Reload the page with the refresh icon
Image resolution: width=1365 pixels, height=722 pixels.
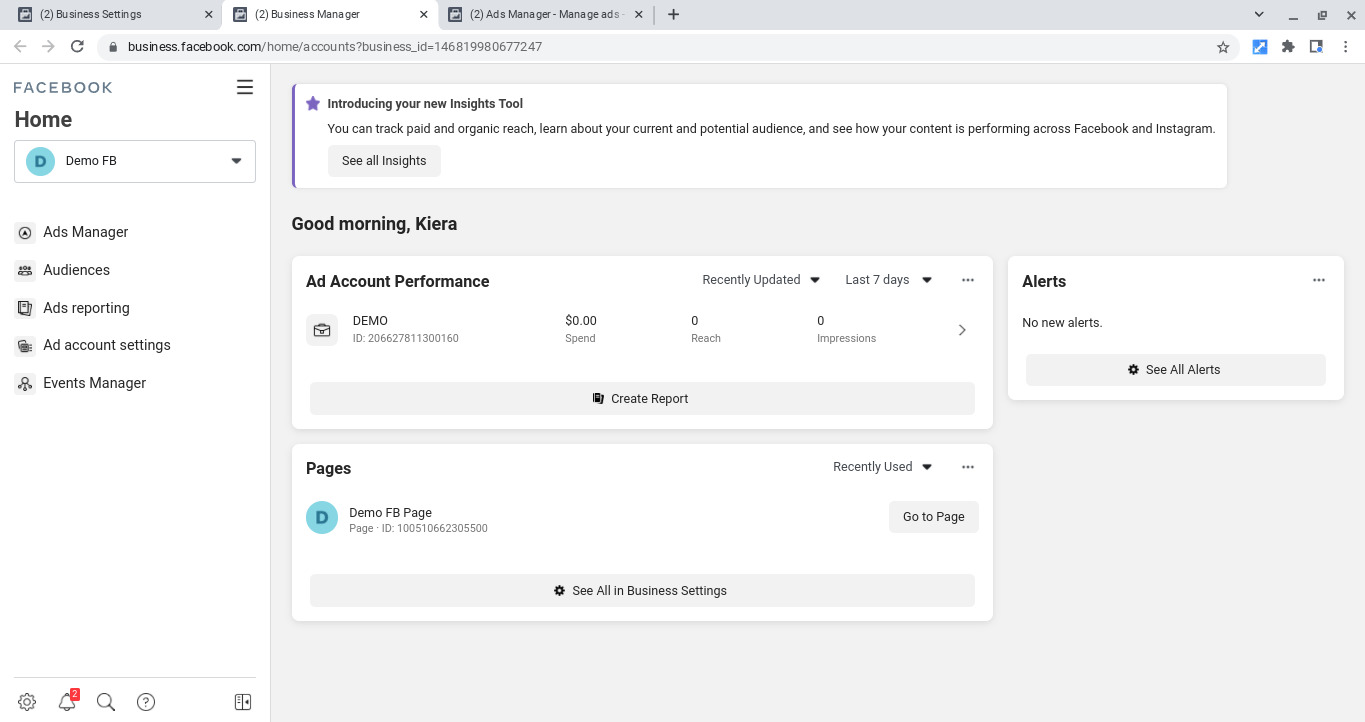[77, 47]
